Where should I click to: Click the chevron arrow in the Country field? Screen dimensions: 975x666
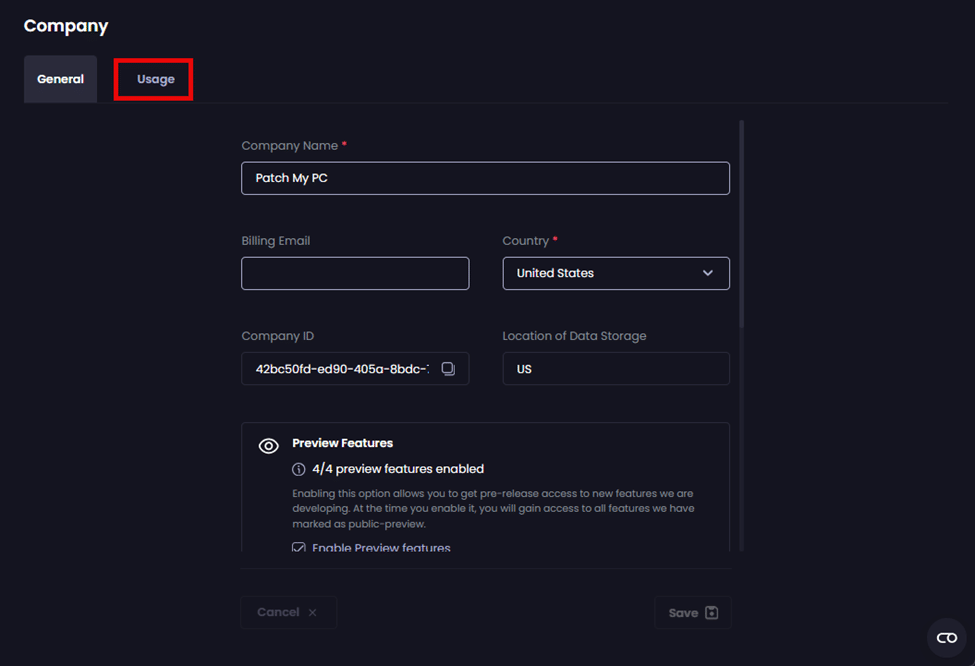click(x=708, y=273)
